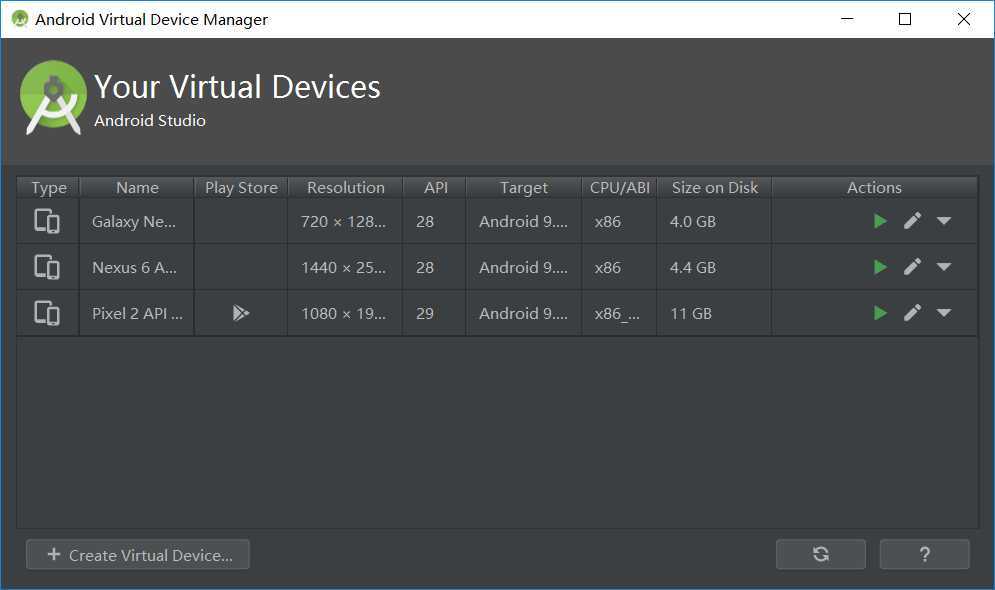Image resolution: width=995 pixels, height=590 pixels.
Task: Click the API 29 cell
Action: (x=435, y=313)
